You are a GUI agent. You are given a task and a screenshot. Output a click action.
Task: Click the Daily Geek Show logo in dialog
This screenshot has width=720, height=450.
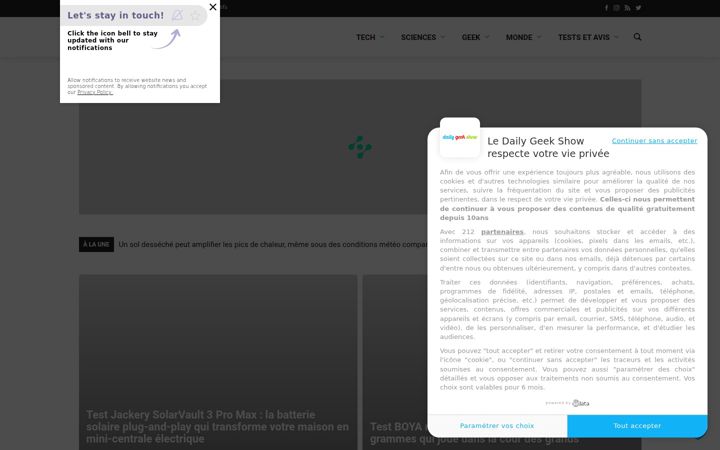(x=460, y=137)
